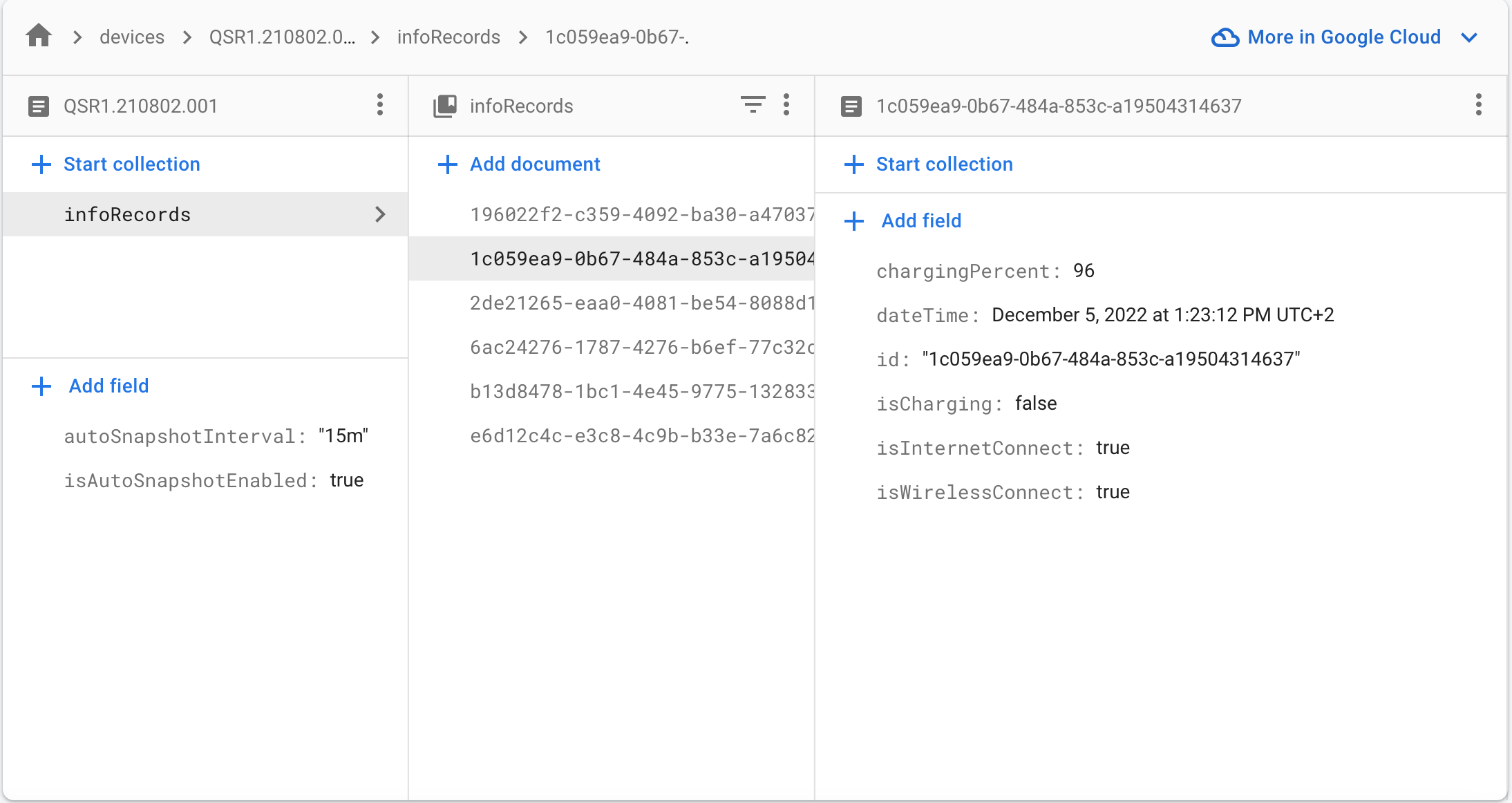This screenshot has height=803, width=1512.
Task: Click Start collection in the left panel
Action: (131, 164)
